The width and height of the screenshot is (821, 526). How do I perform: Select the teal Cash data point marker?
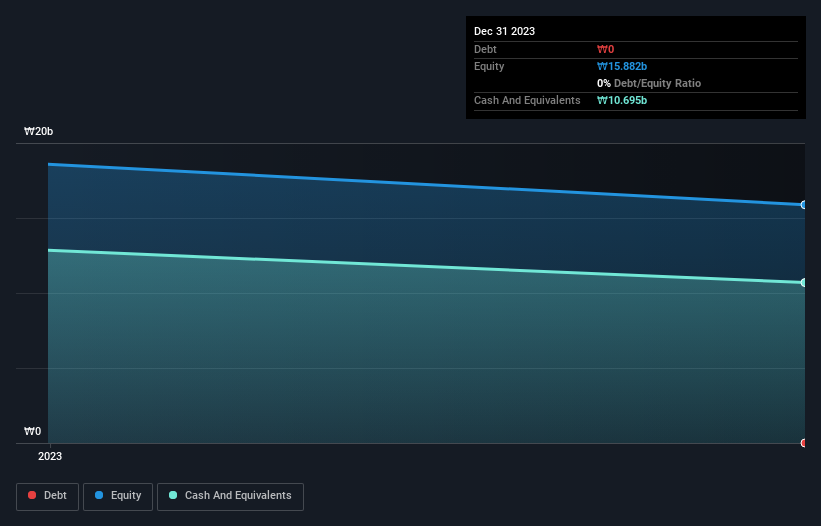[x=804, y=283]
